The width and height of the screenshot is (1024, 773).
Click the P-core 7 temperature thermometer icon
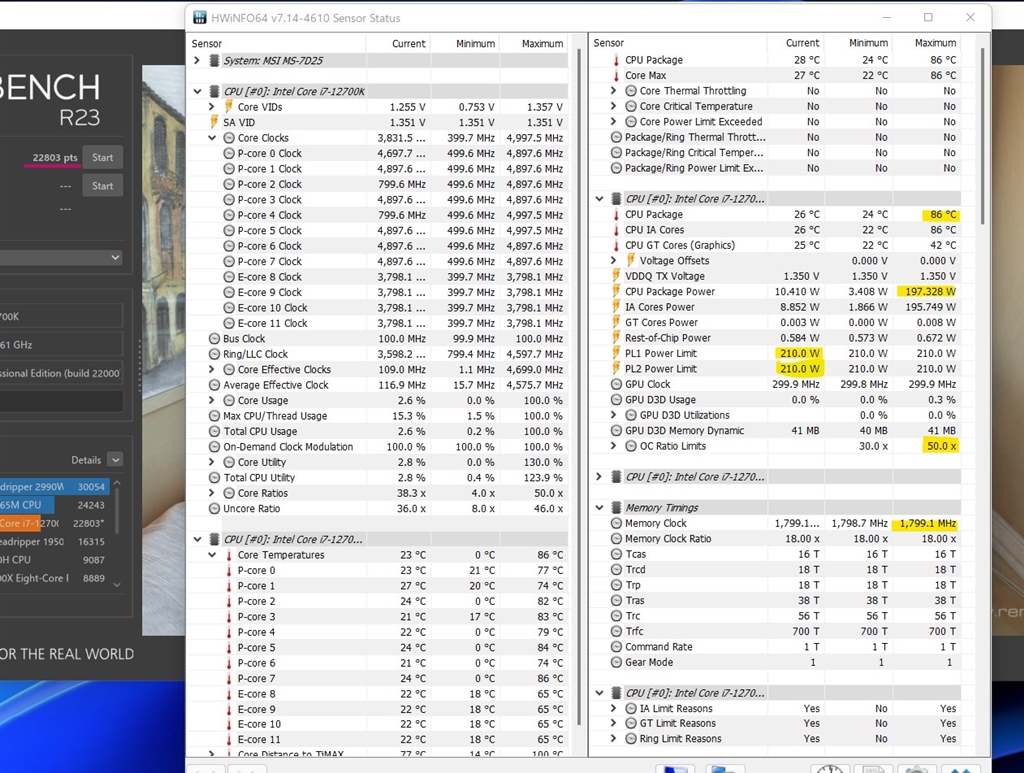[229, 678]
